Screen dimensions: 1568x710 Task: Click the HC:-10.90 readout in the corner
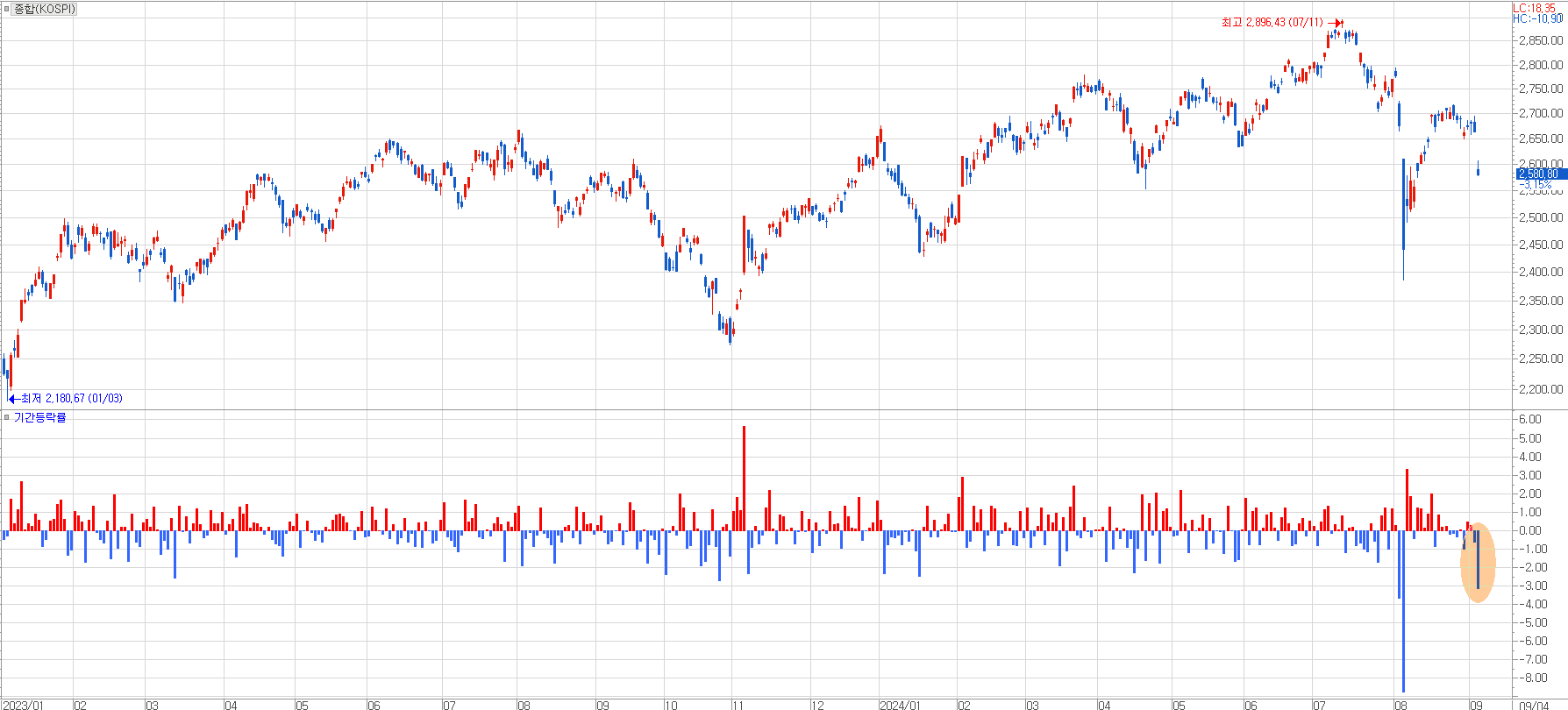pyautogui.click(x=1536, y=18)
